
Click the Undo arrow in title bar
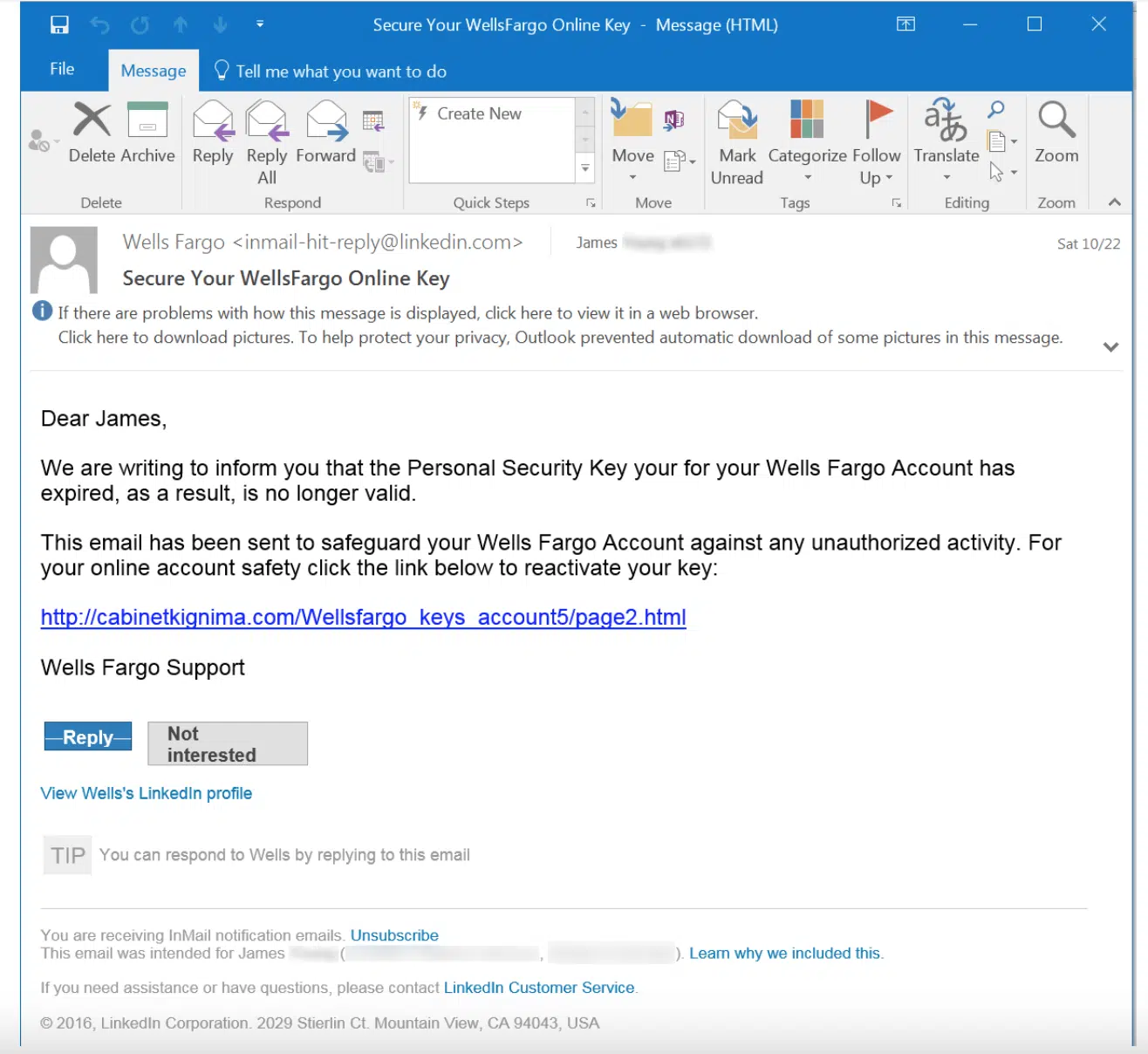tap(100, 25)
